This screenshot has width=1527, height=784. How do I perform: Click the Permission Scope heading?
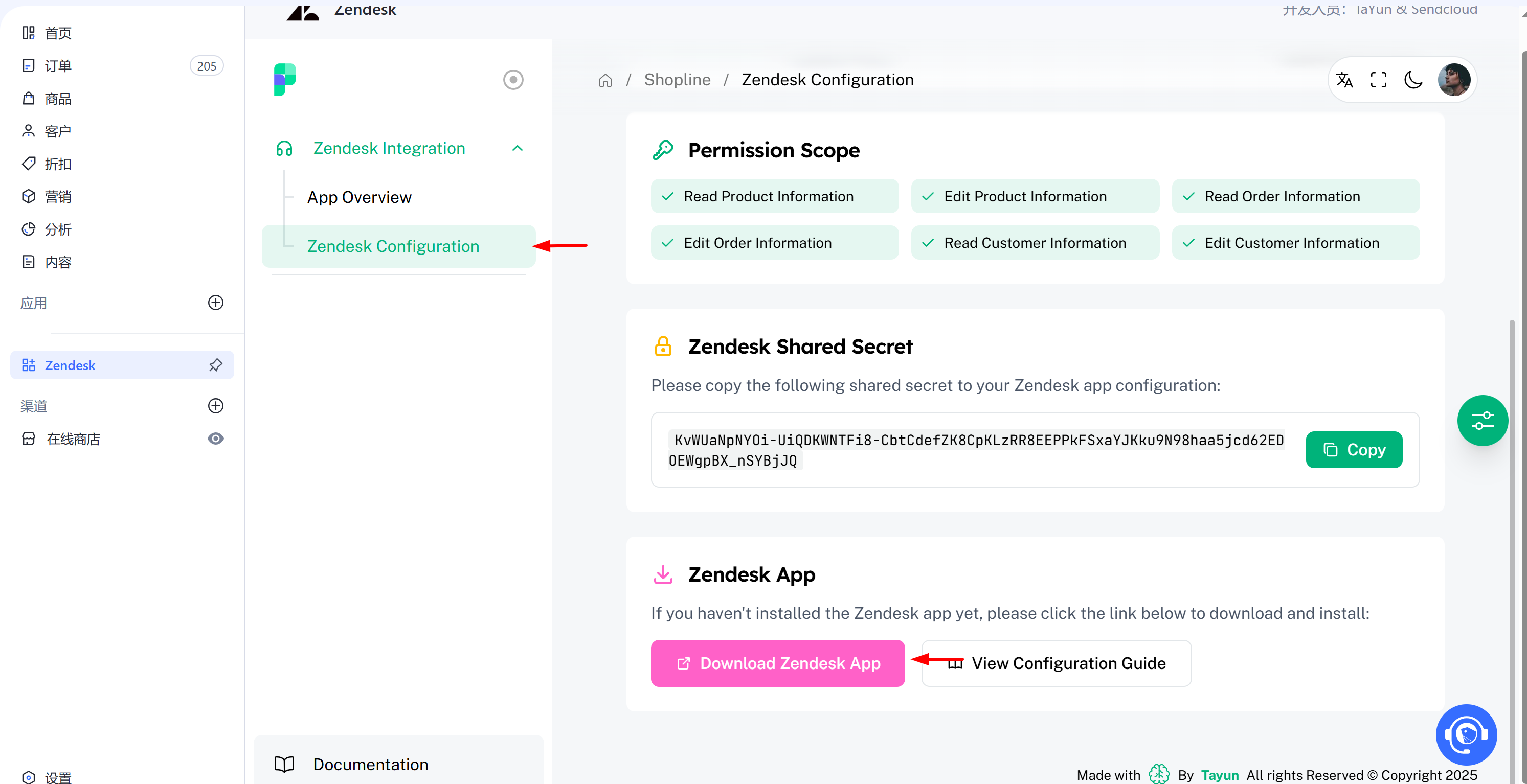774,150
